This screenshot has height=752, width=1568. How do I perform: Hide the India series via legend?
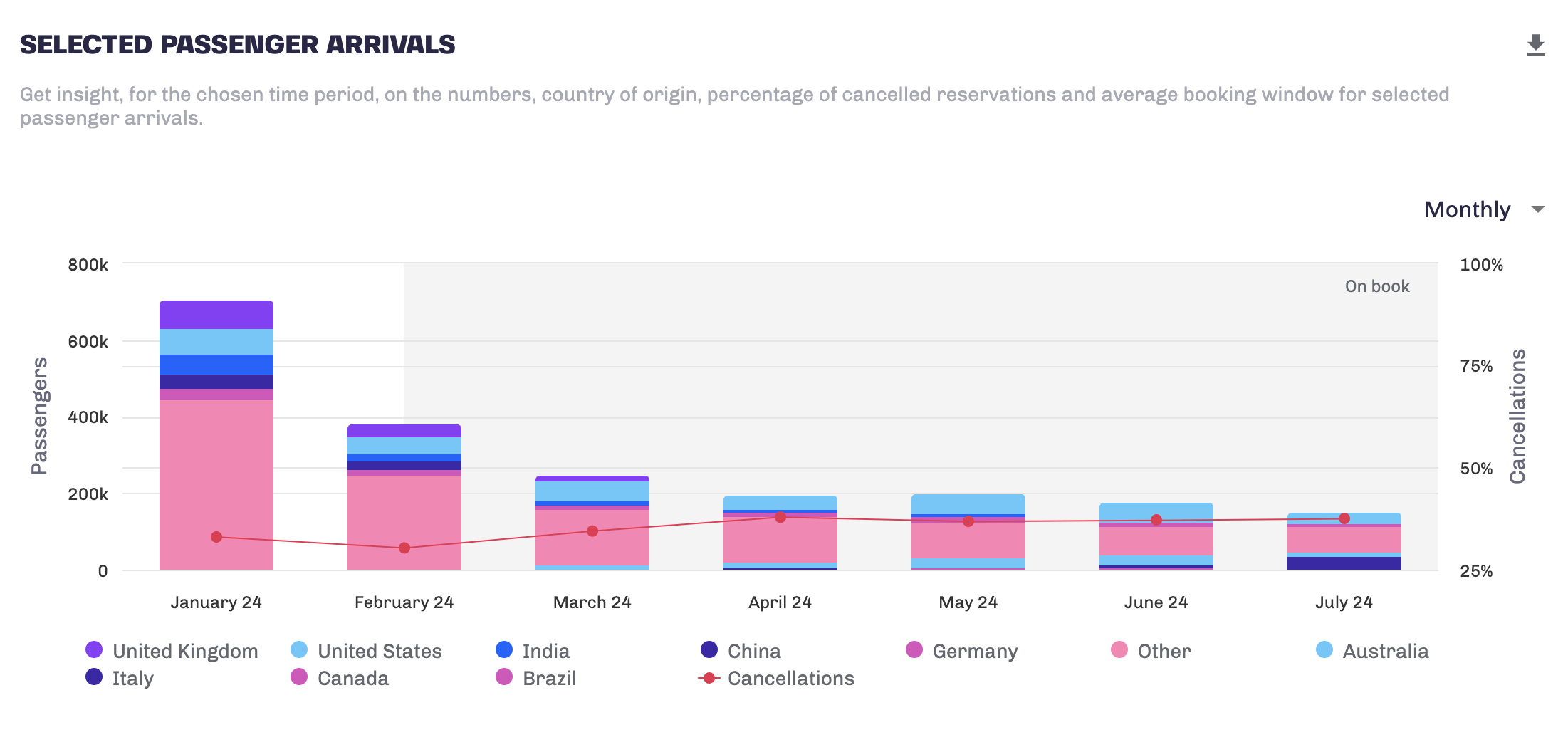pos(533,651)
